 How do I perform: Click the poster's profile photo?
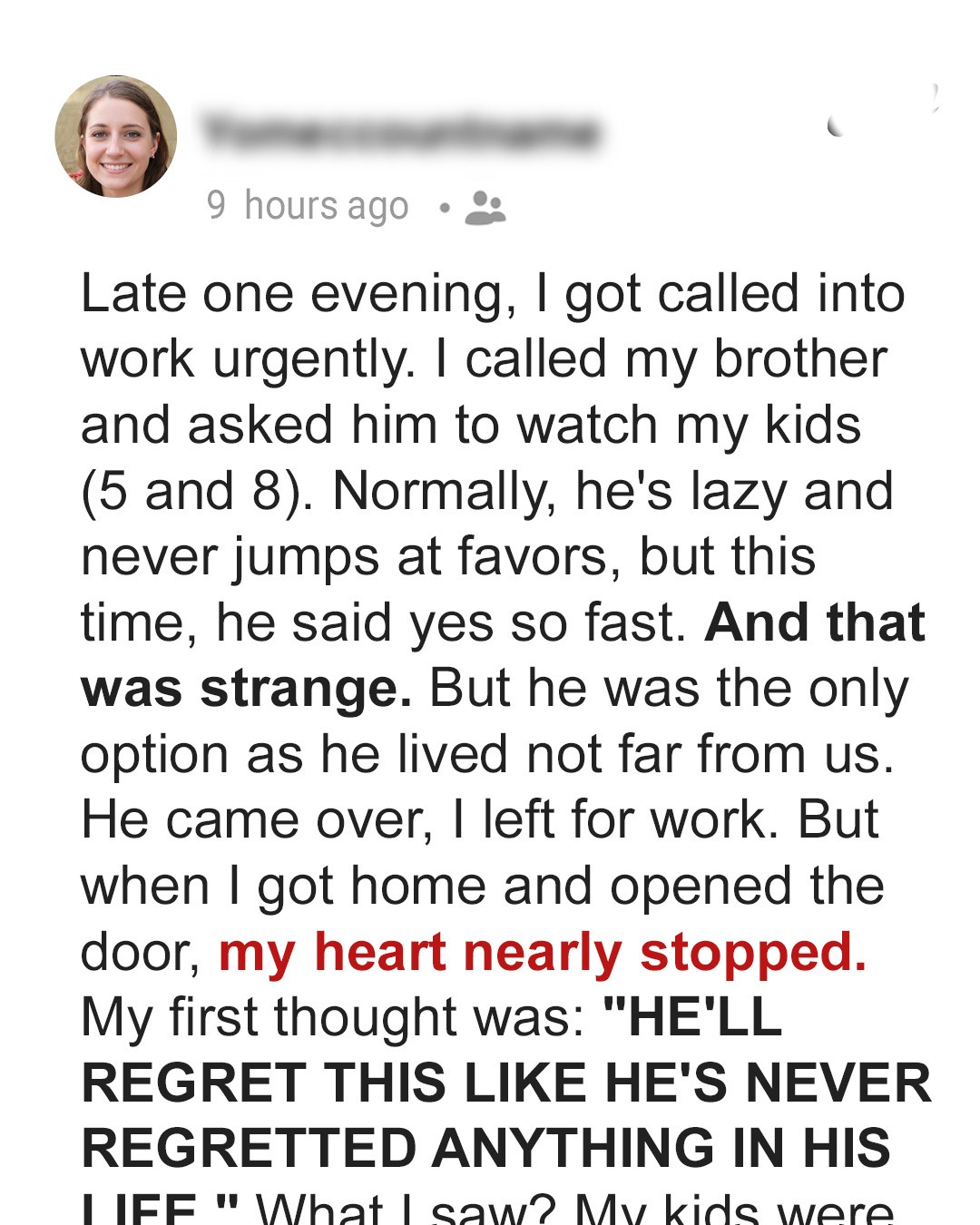[116, 136]
